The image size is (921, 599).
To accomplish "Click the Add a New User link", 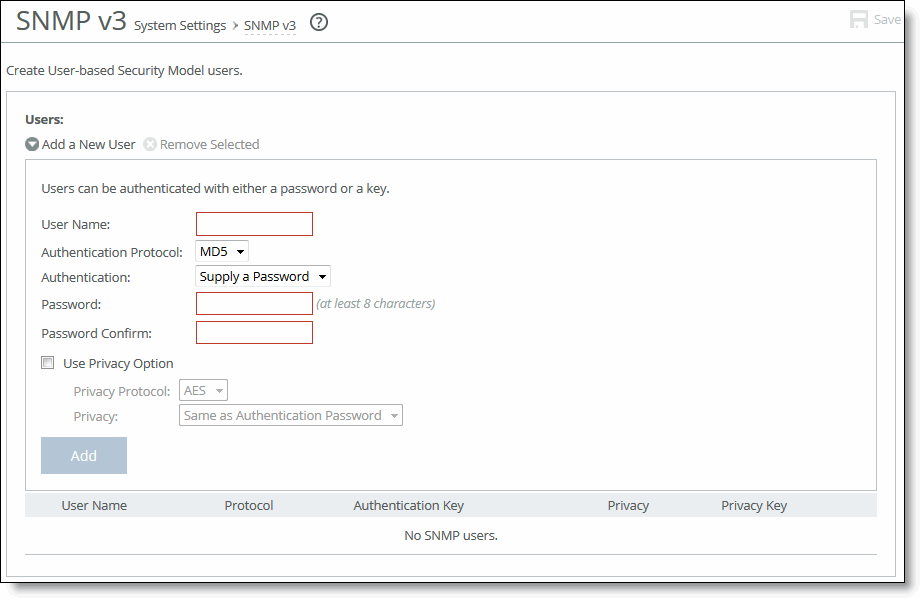I will point(88,144).
